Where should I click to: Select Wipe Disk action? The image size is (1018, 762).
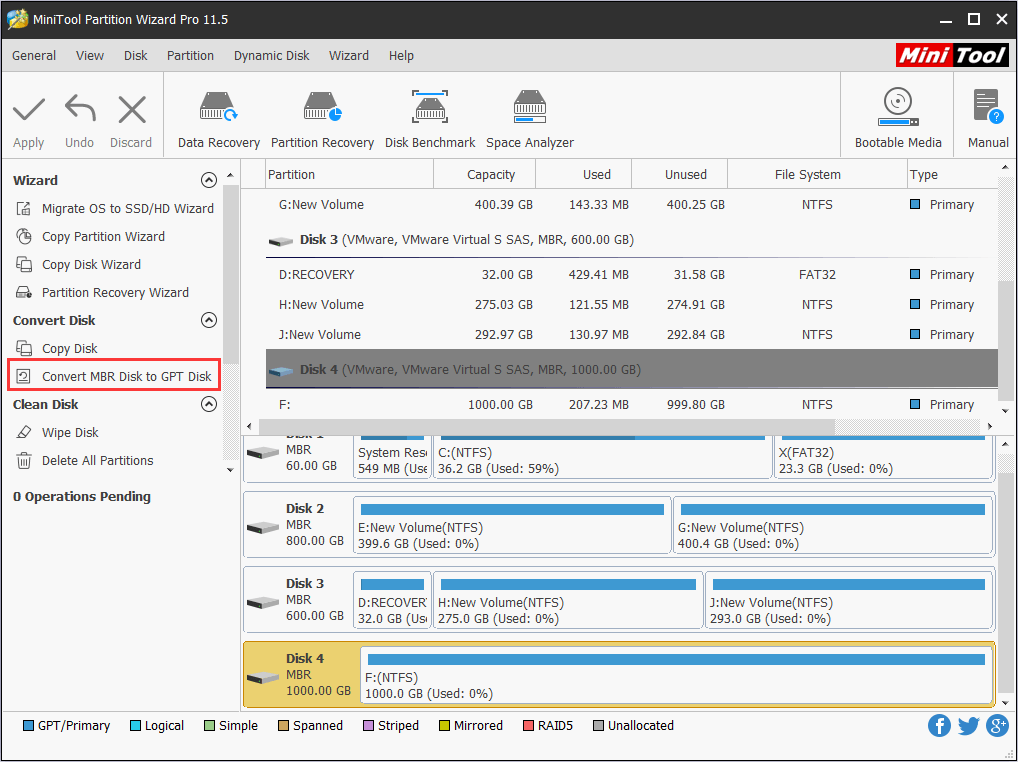56,432
